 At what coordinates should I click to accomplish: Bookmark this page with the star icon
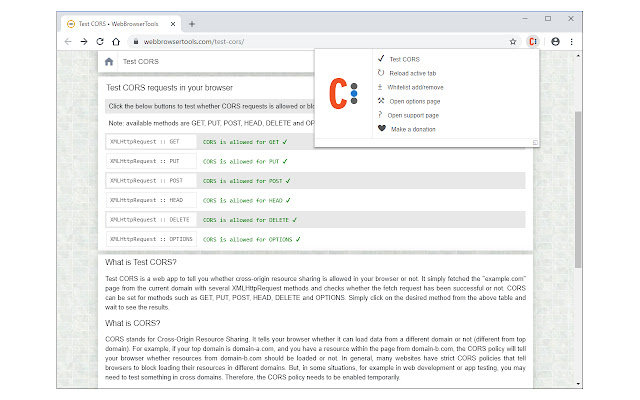[513, 42]
